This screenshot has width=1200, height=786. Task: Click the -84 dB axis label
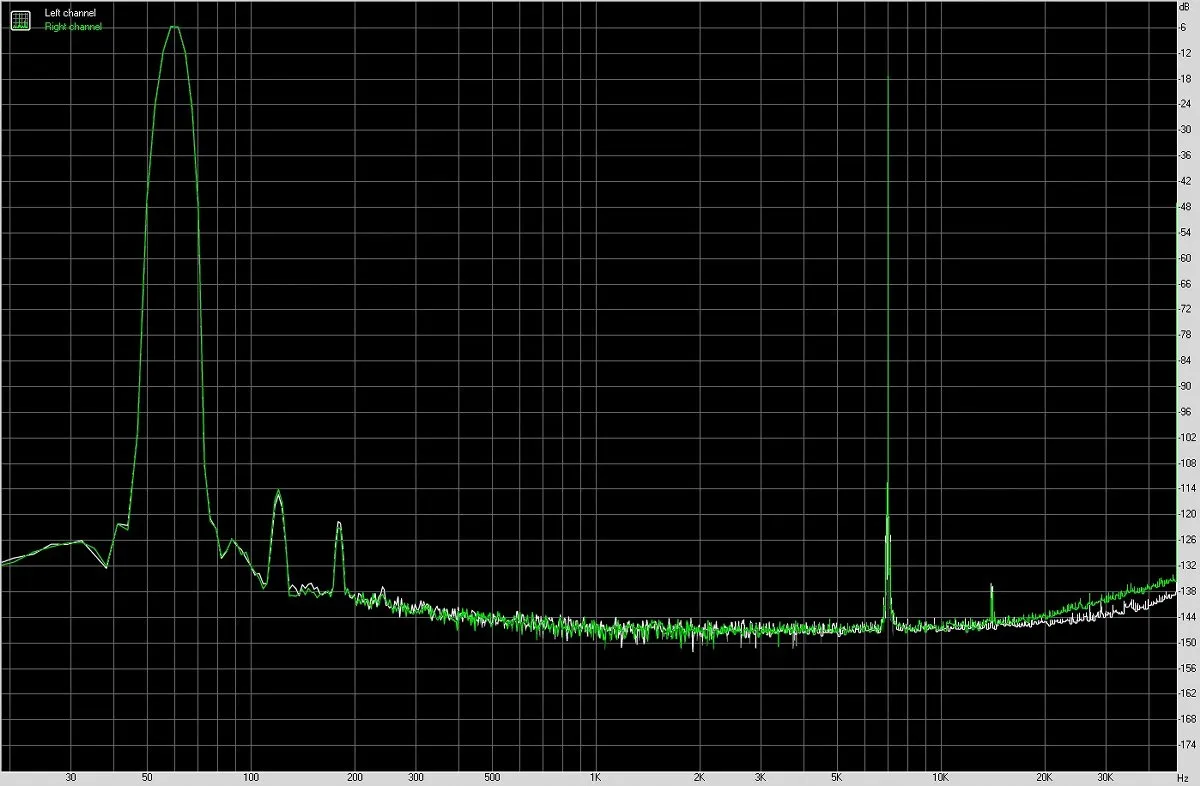point(1186,360)
